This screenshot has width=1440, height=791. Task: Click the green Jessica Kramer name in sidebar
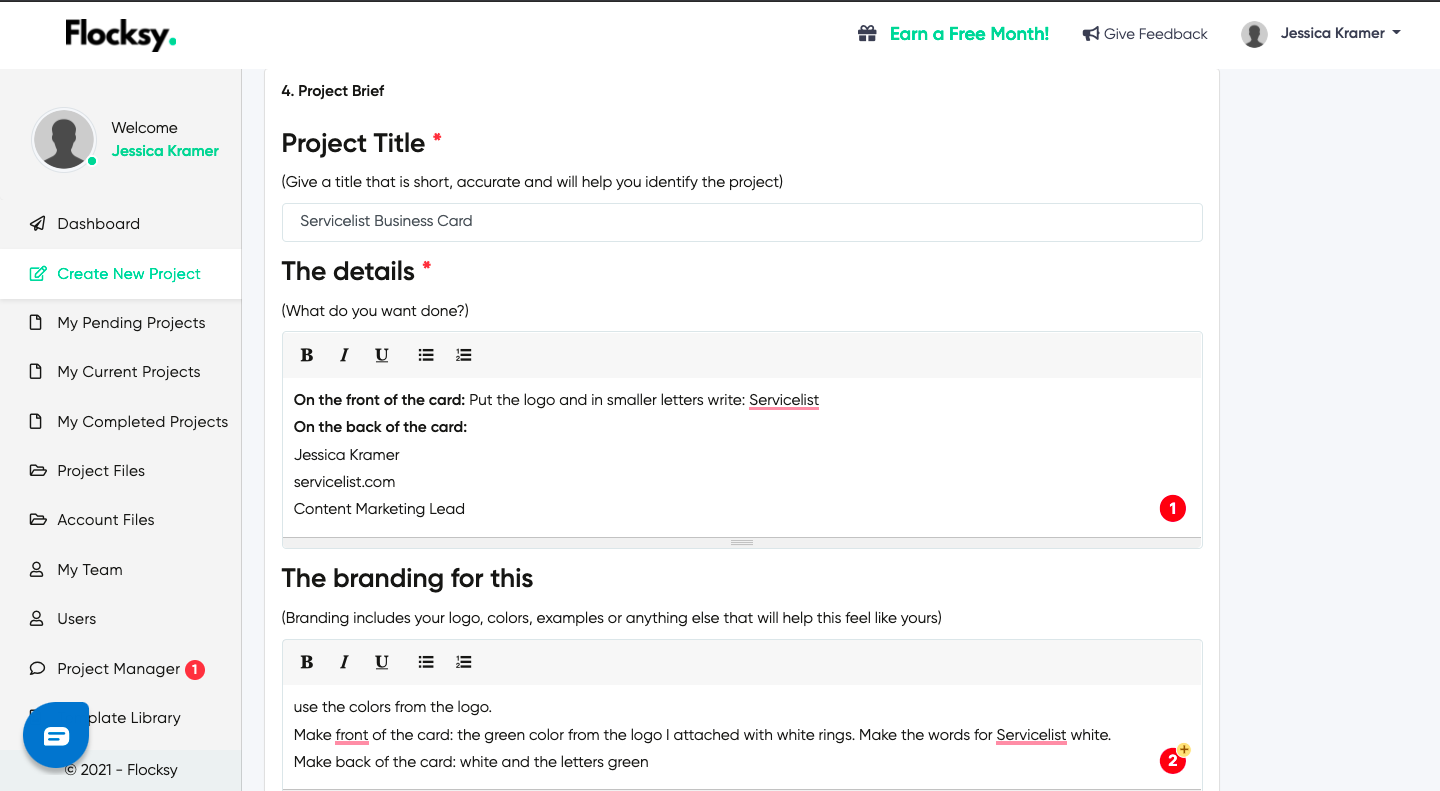click(165, 151)
